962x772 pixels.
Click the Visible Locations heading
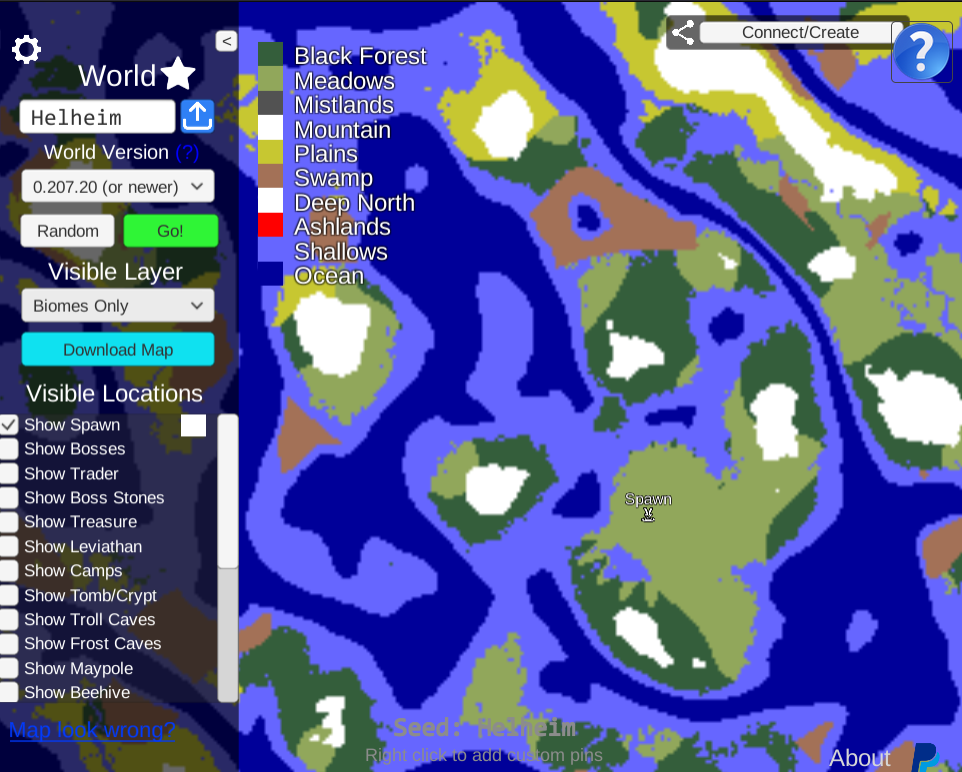114,393
